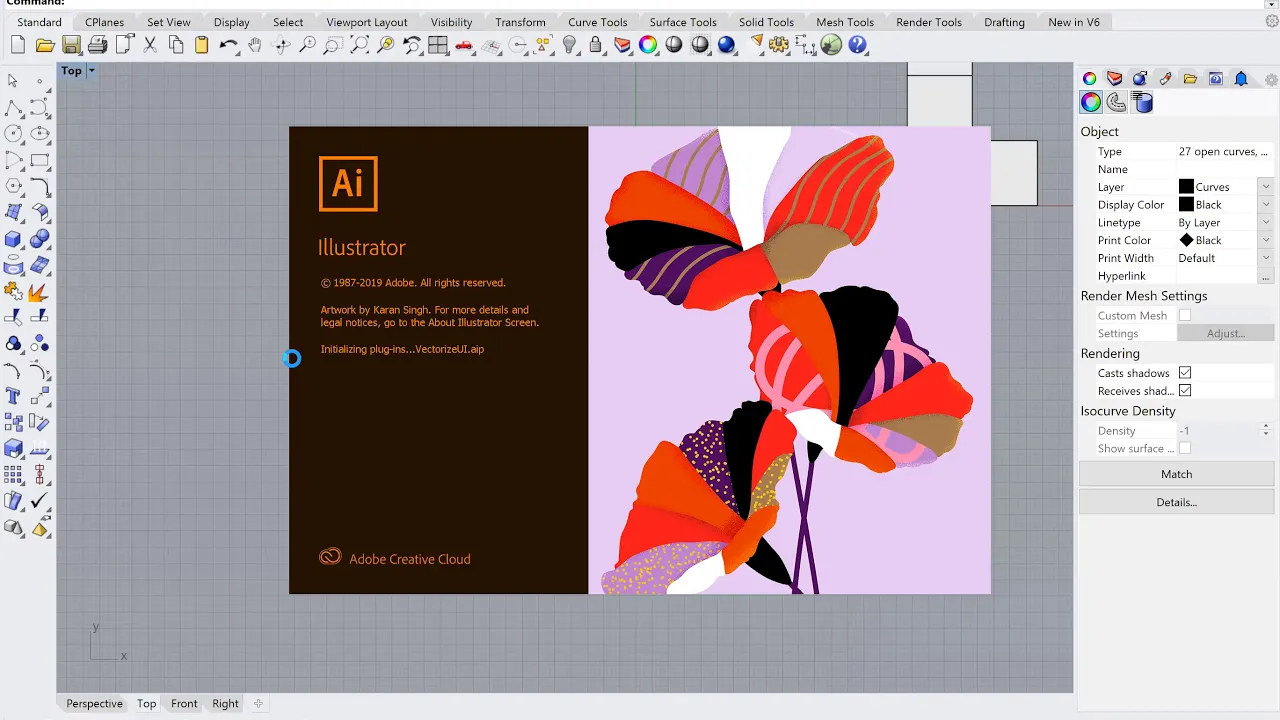Image resolution: width=1280 pixels, height=720 pixels.
Task: Open Help with the question mark icon
Action: pos(857,44)
